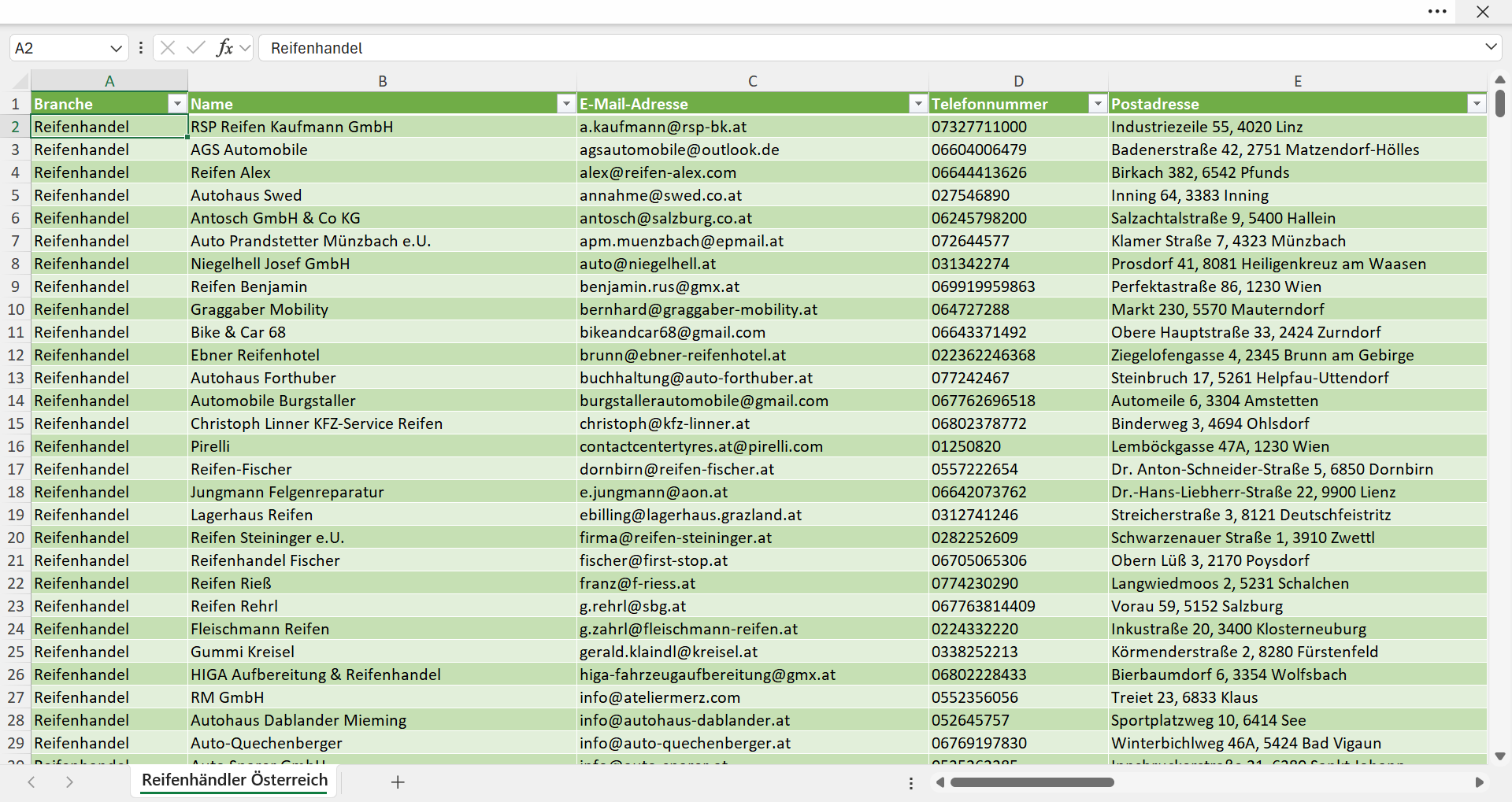
Task: Expand the fx function dropdown chevron
Action: pyautogui.click(x=245, y=48)
